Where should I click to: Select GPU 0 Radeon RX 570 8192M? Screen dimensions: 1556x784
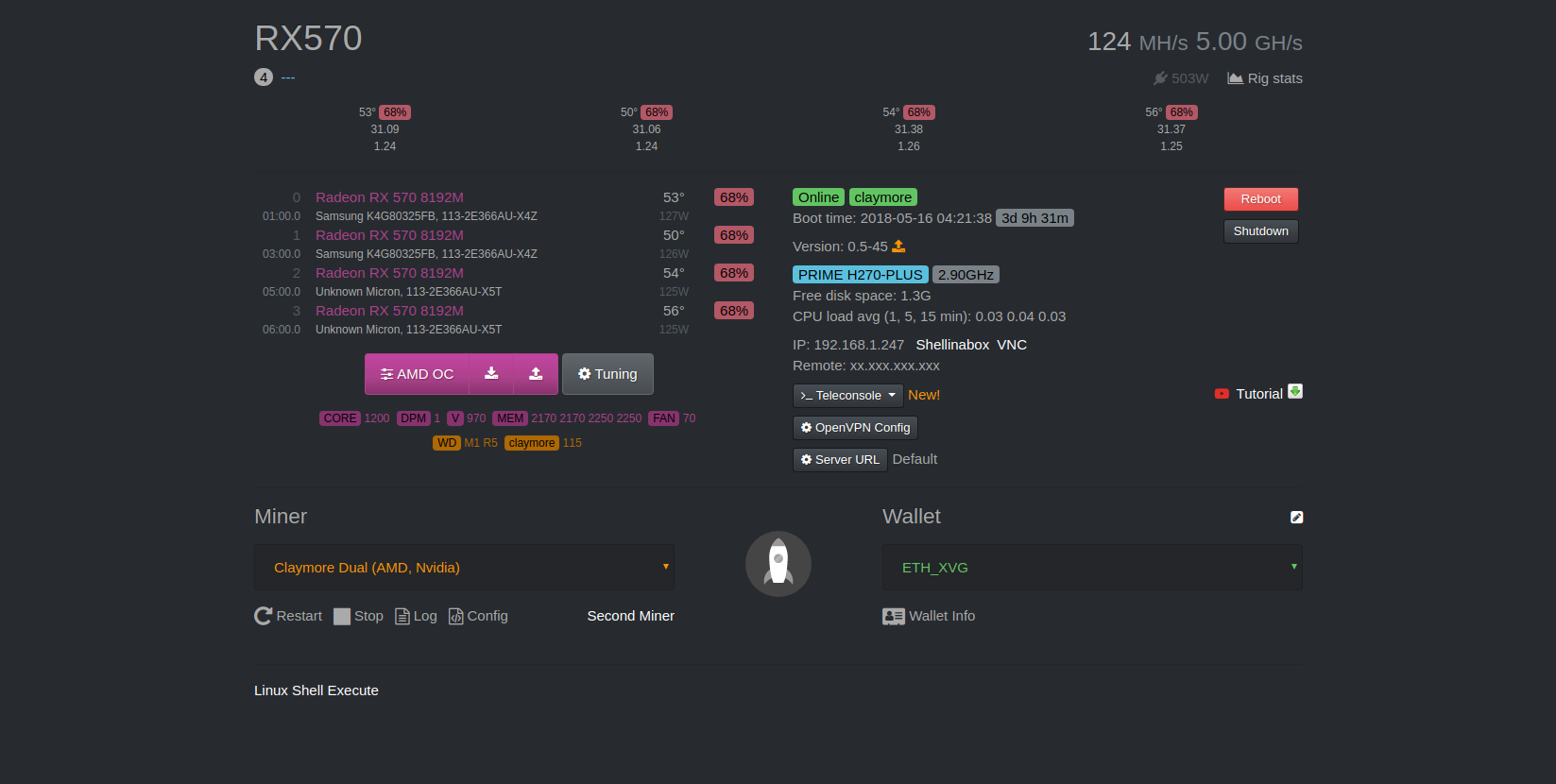pyautogui.click(x=389, y=197)
